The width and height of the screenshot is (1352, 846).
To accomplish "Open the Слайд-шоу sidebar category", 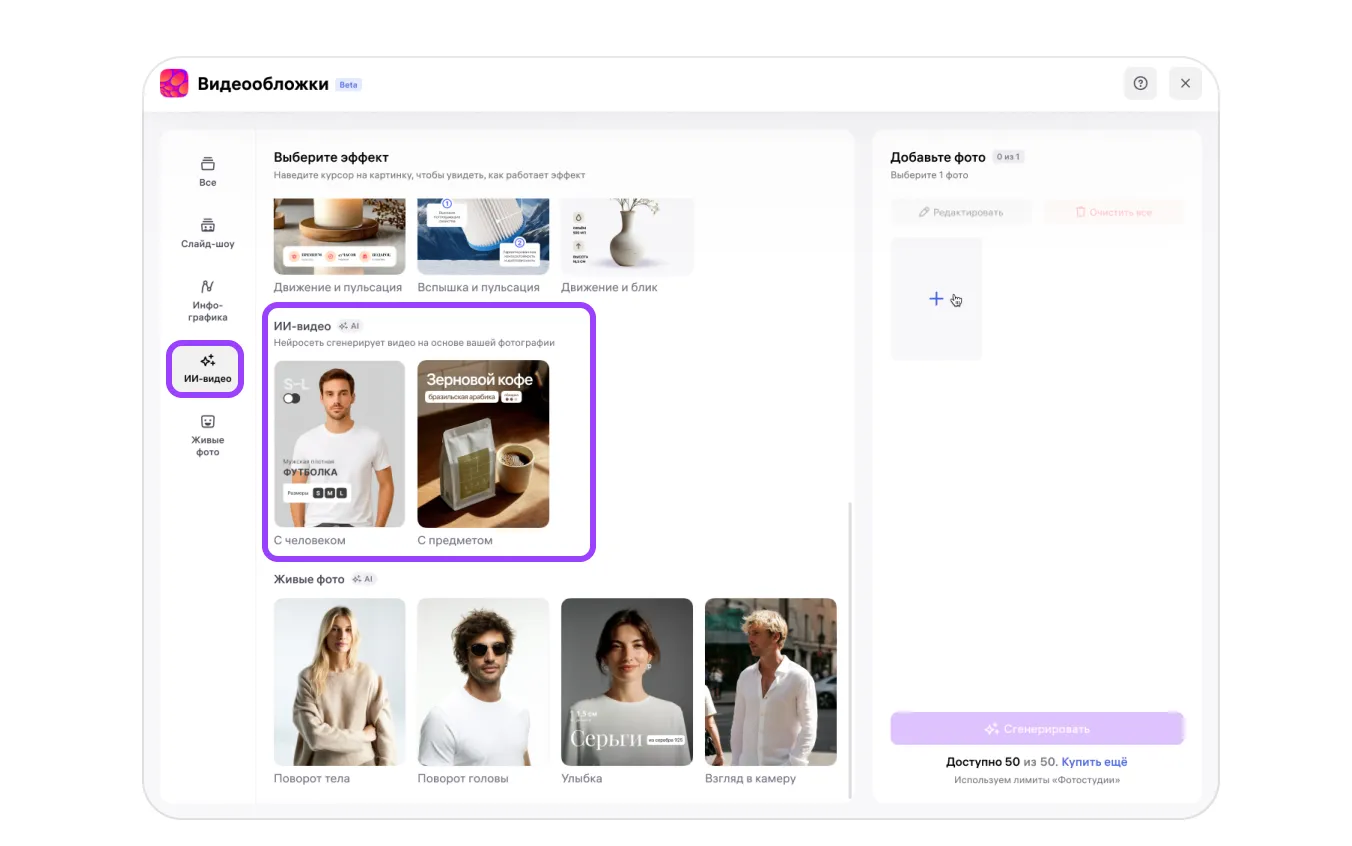I will [208, 233].
